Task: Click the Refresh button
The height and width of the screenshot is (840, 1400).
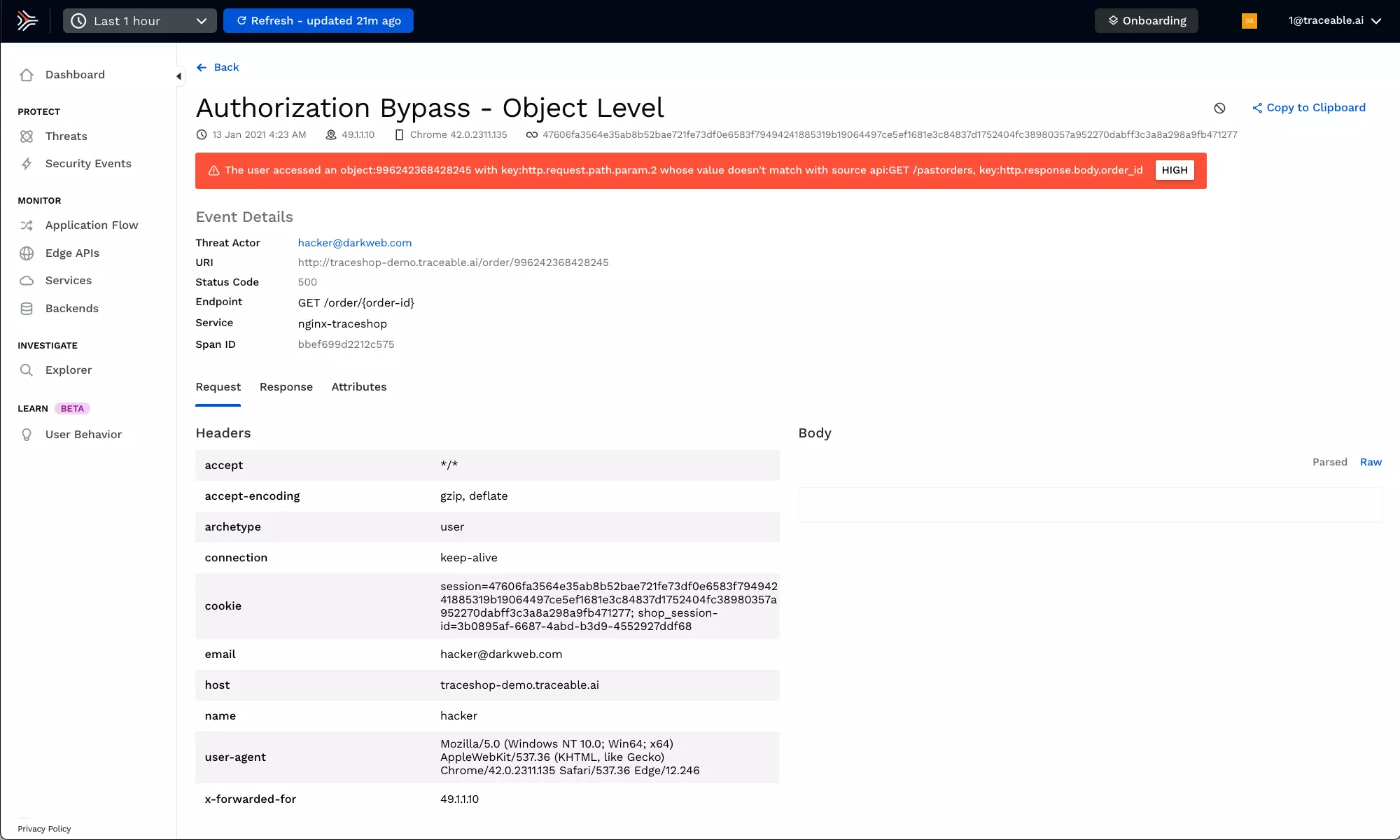Action: tap(318, 21)
